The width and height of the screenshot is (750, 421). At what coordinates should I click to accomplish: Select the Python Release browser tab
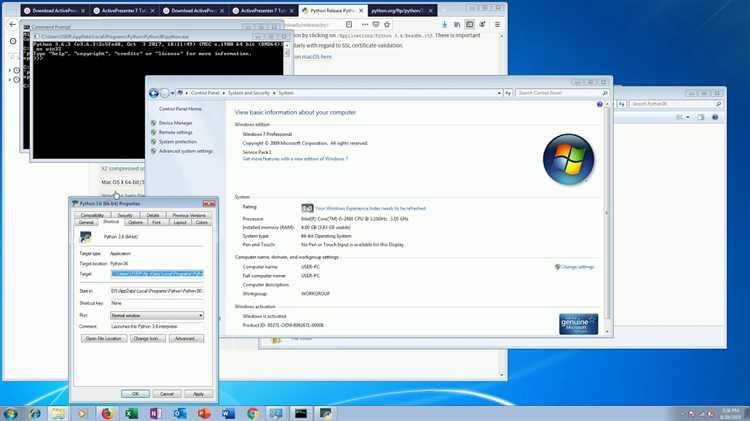pyautogui.click(x=332, y=10)
